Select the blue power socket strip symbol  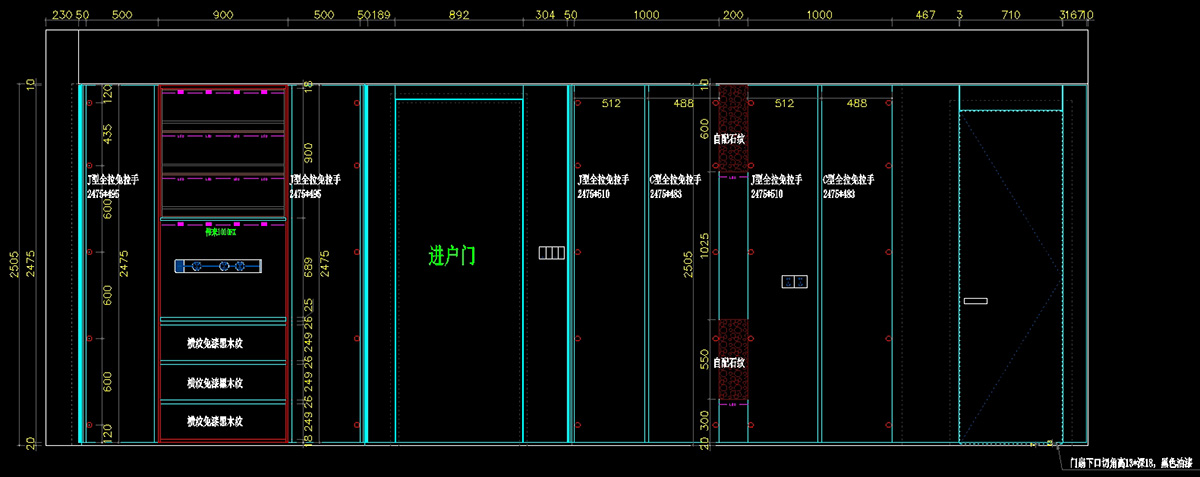(219, 266)
